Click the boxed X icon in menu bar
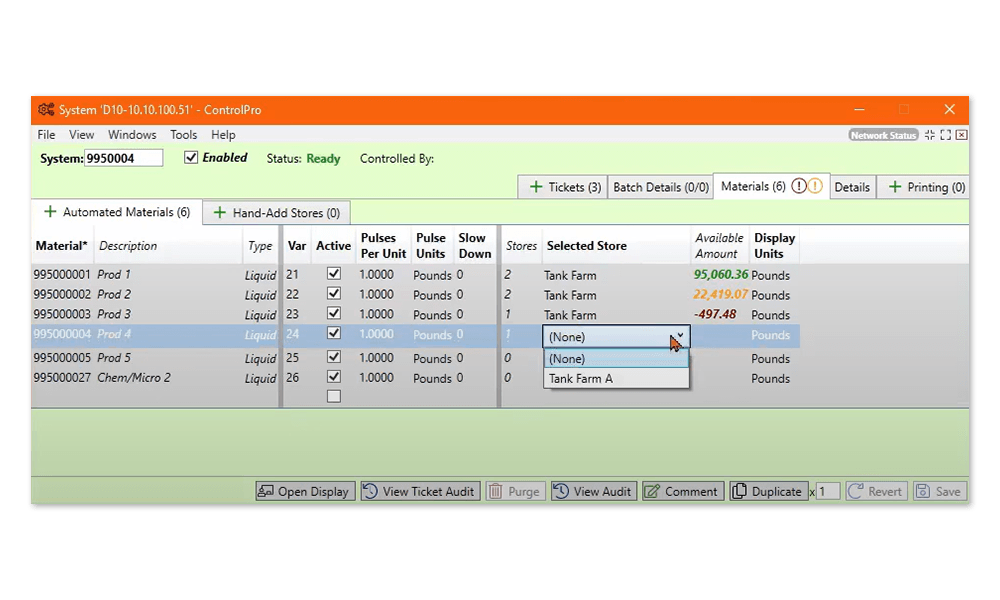The height and width of the screenshot is (600, 1000). (961, 135)
